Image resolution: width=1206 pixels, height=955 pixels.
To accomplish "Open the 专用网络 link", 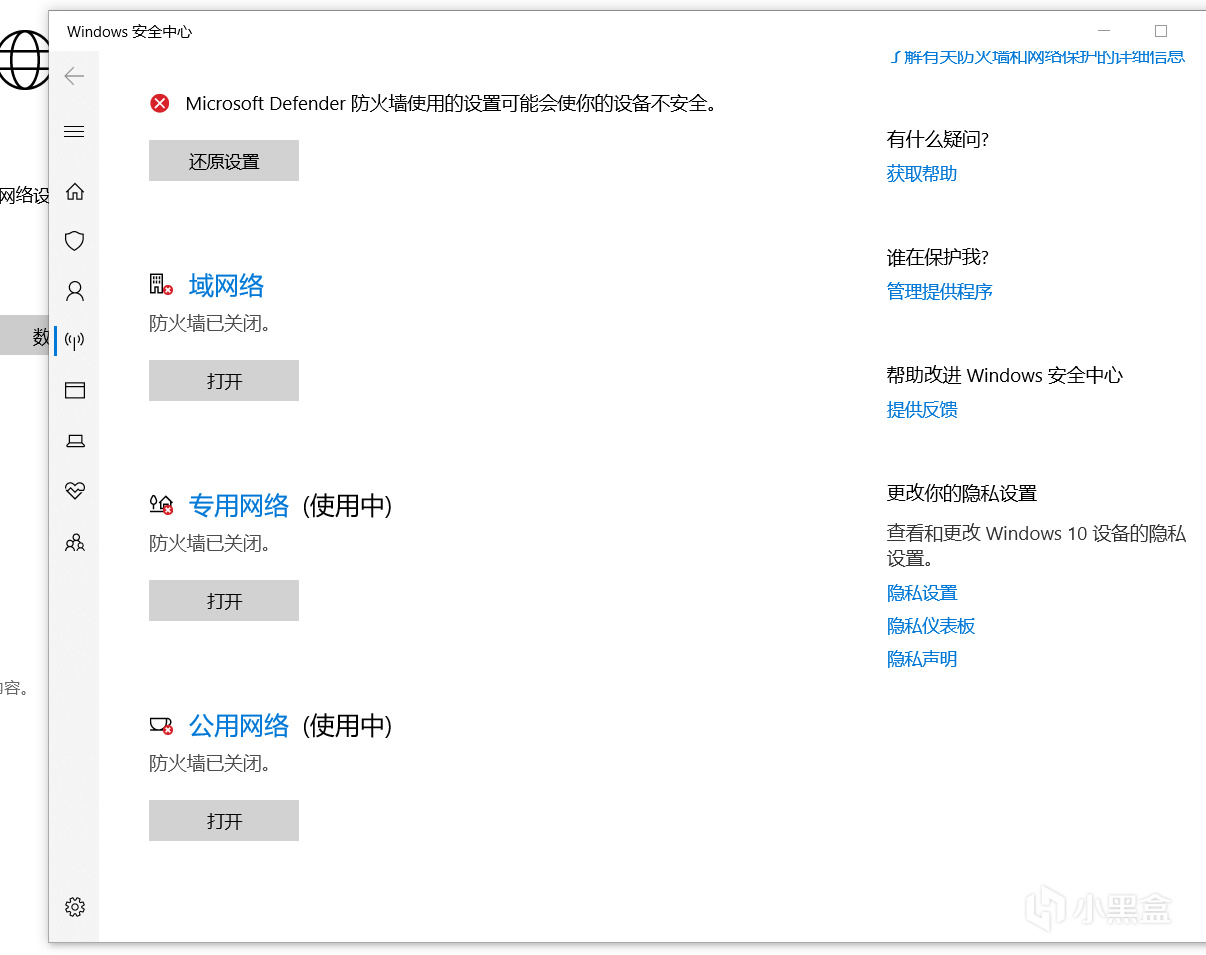I will (239, 506).
